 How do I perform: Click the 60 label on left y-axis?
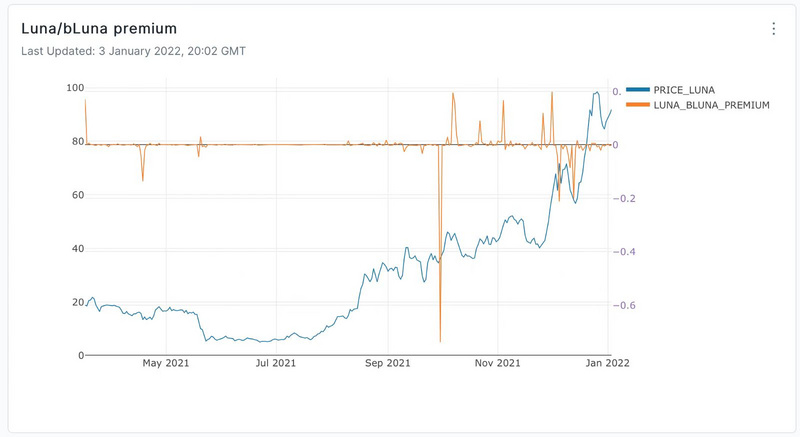click(75, 195)
